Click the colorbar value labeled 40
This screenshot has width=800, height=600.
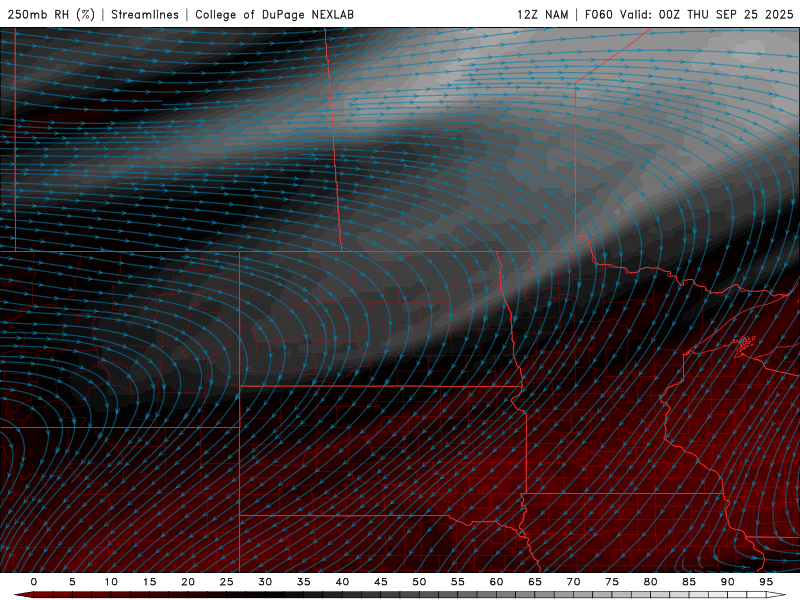point(342,582)
